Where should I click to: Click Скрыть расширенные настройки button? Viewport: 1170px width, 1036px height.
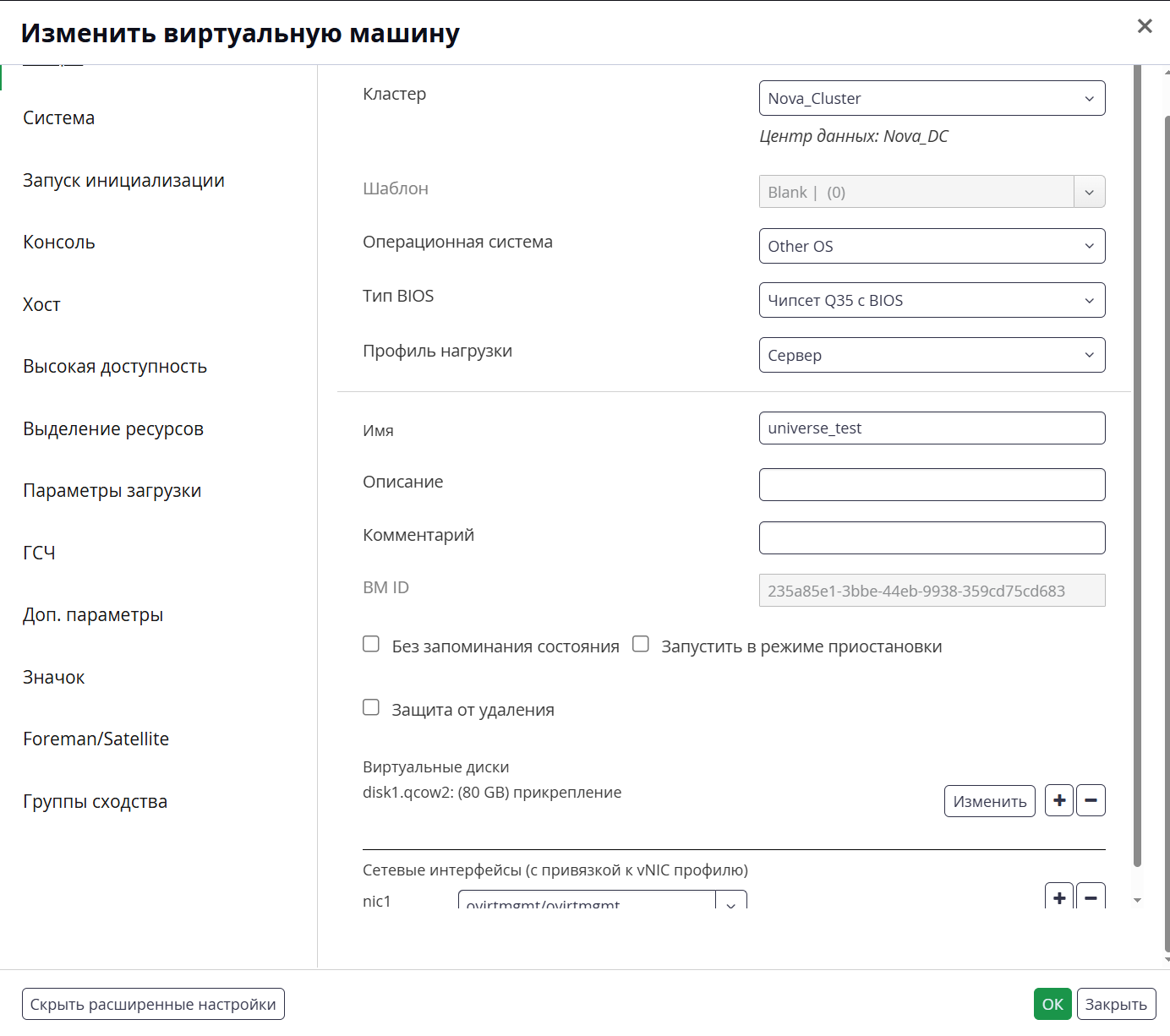coord(153,1004)
